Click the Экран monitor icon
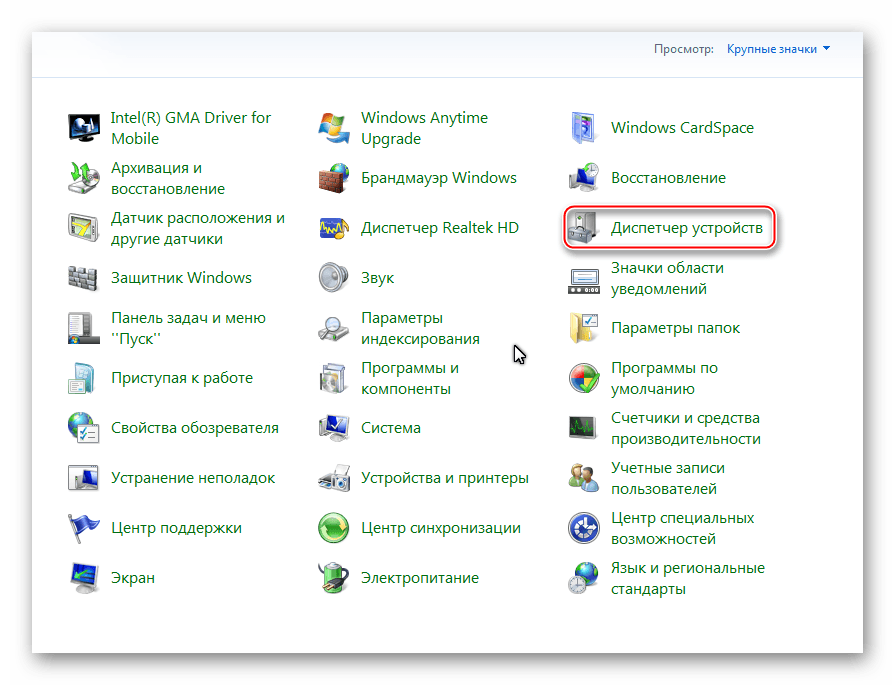 click(x=83, y=578)
